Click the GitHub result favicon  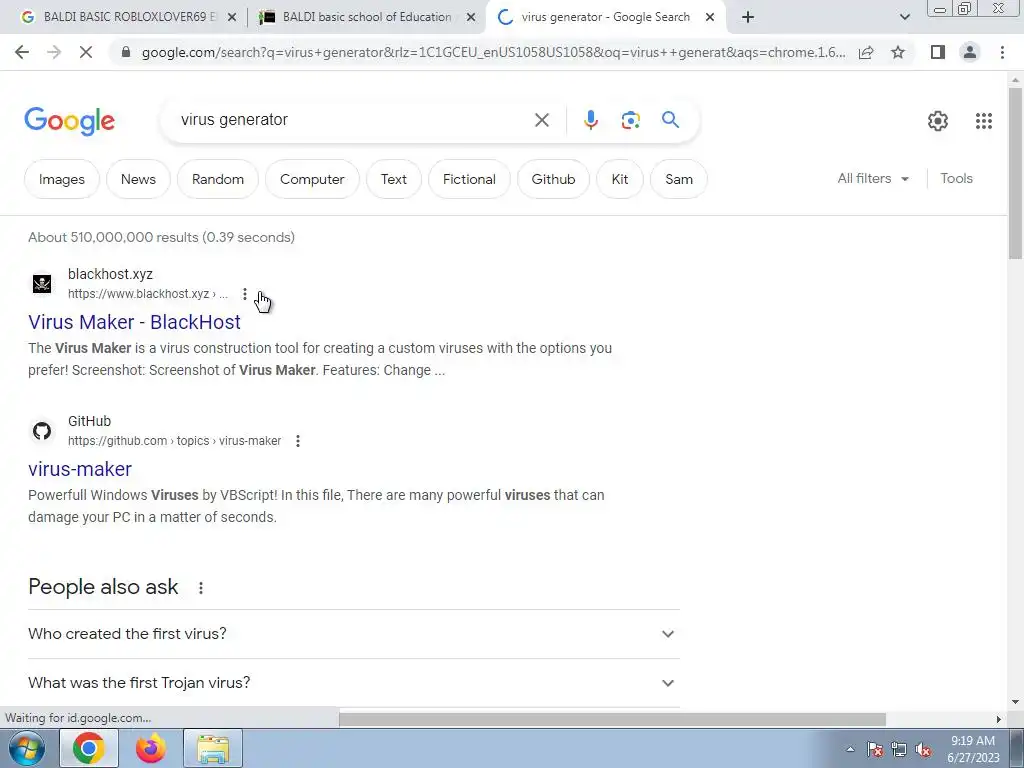[42, 431]
